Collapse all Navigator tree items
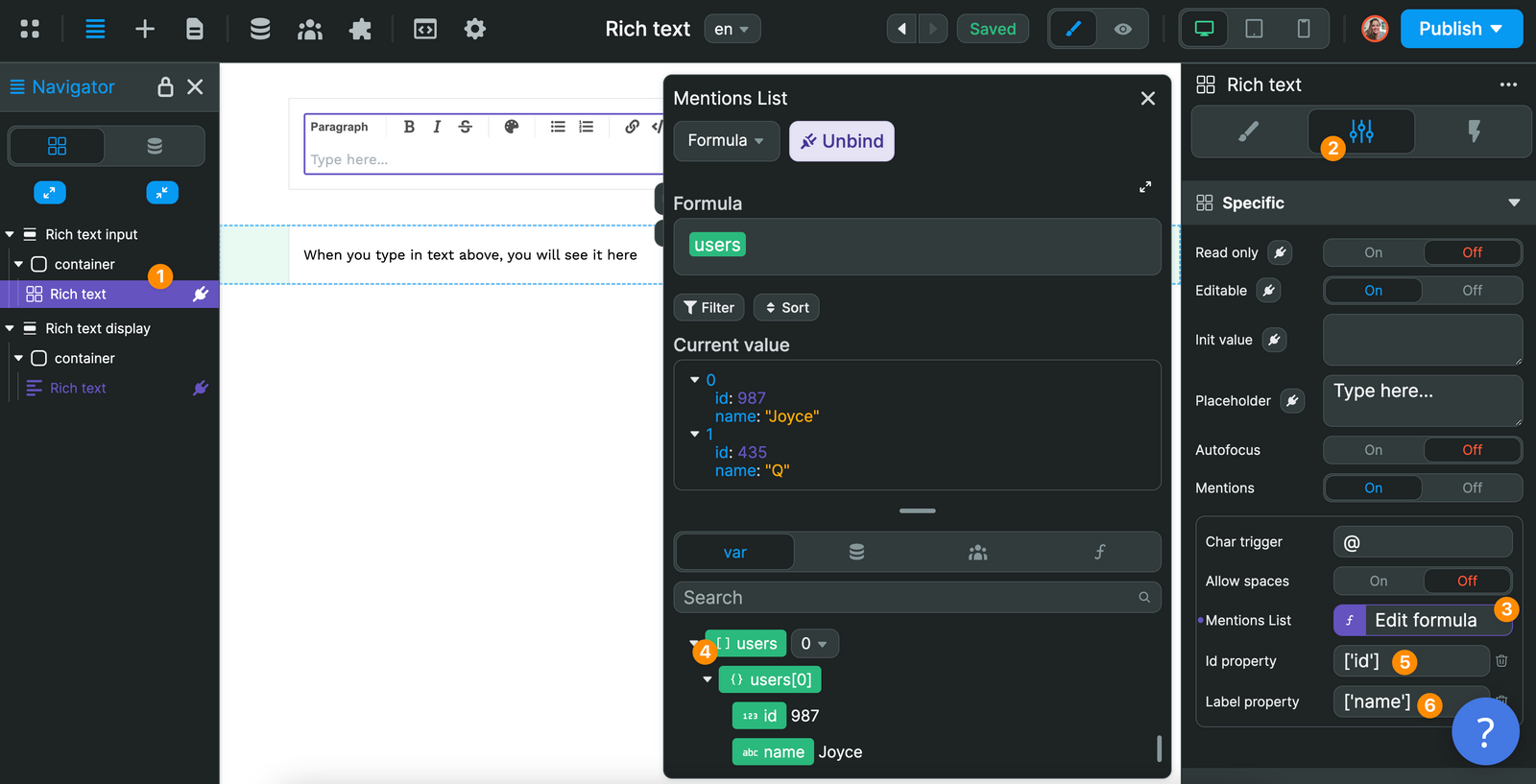This screenshot has width=1536, height=784. pos(162,192)
